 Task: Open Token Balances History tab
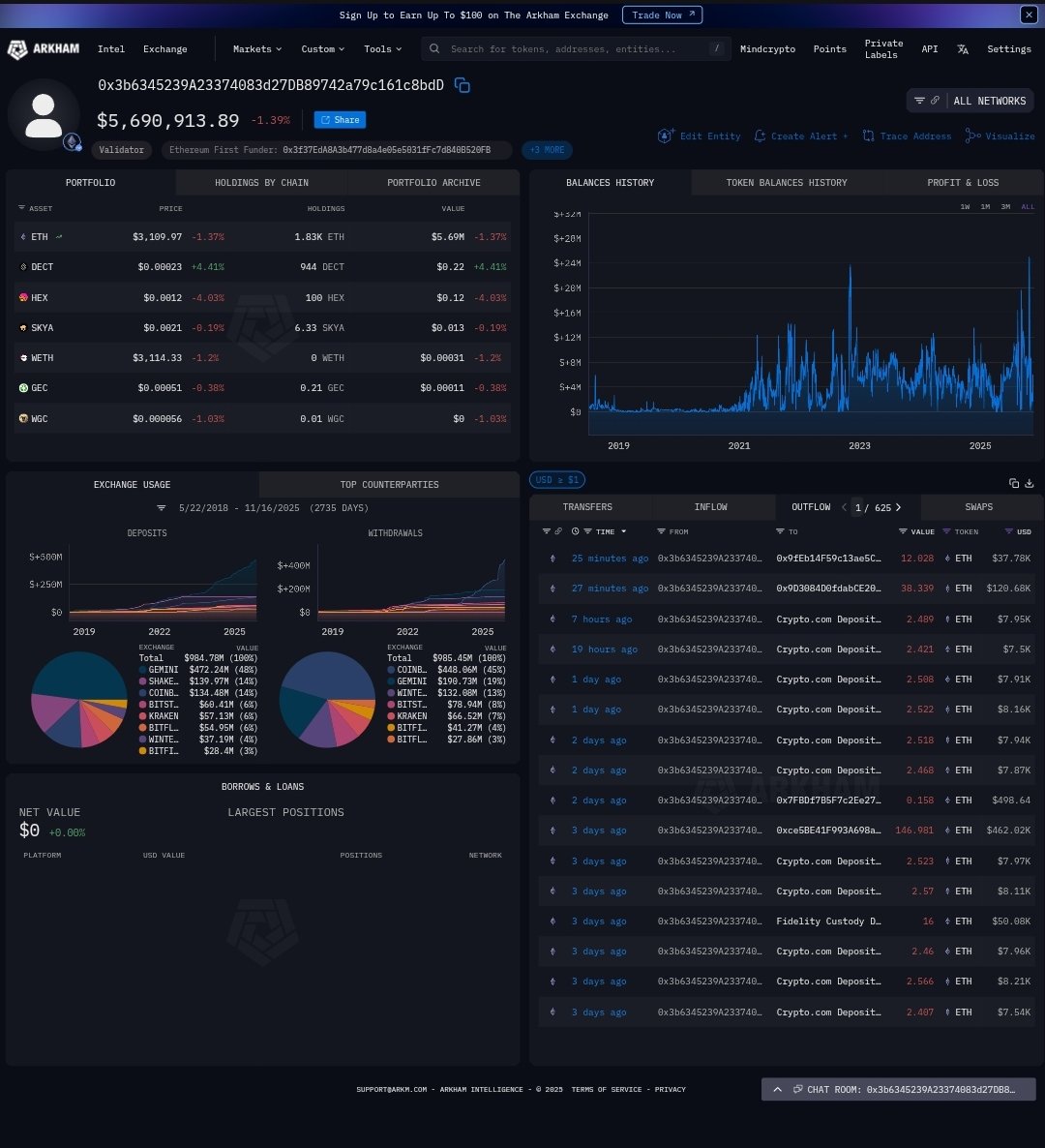[786, 182]
